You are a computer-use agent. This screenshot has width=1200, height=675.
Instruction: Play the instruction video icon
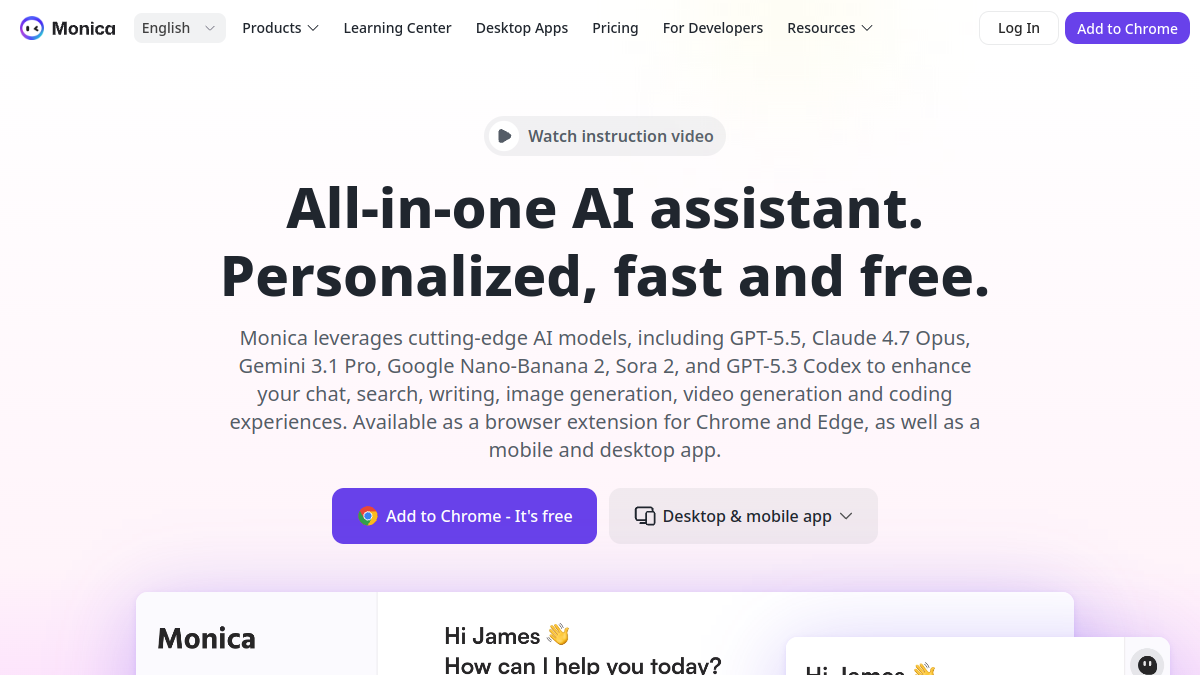[x=505, y=136]
